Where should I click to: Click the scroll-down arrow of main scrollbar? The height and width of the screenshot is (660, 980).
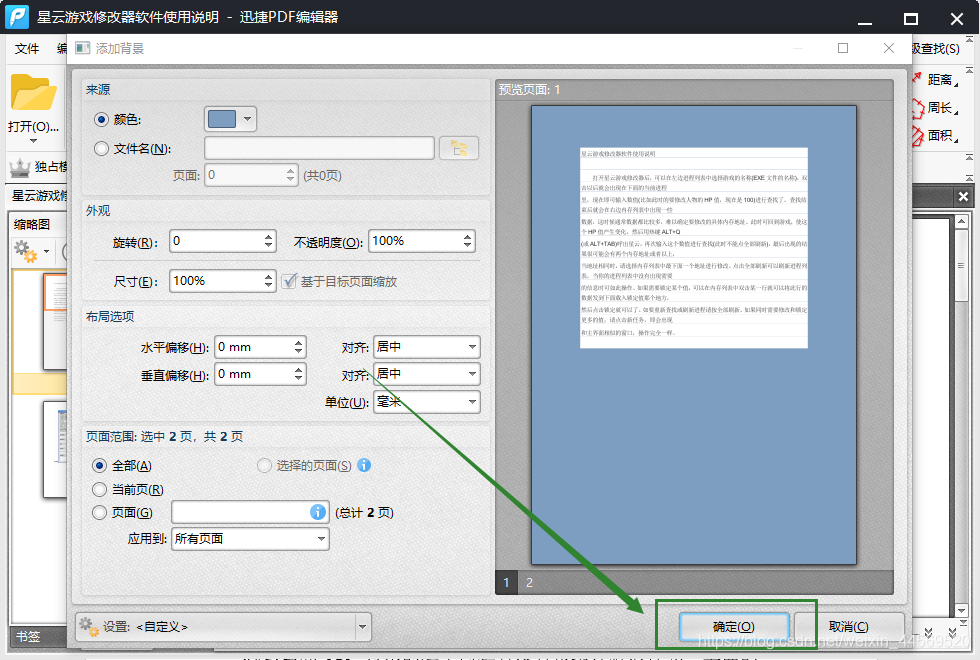[x=962, y=611]
